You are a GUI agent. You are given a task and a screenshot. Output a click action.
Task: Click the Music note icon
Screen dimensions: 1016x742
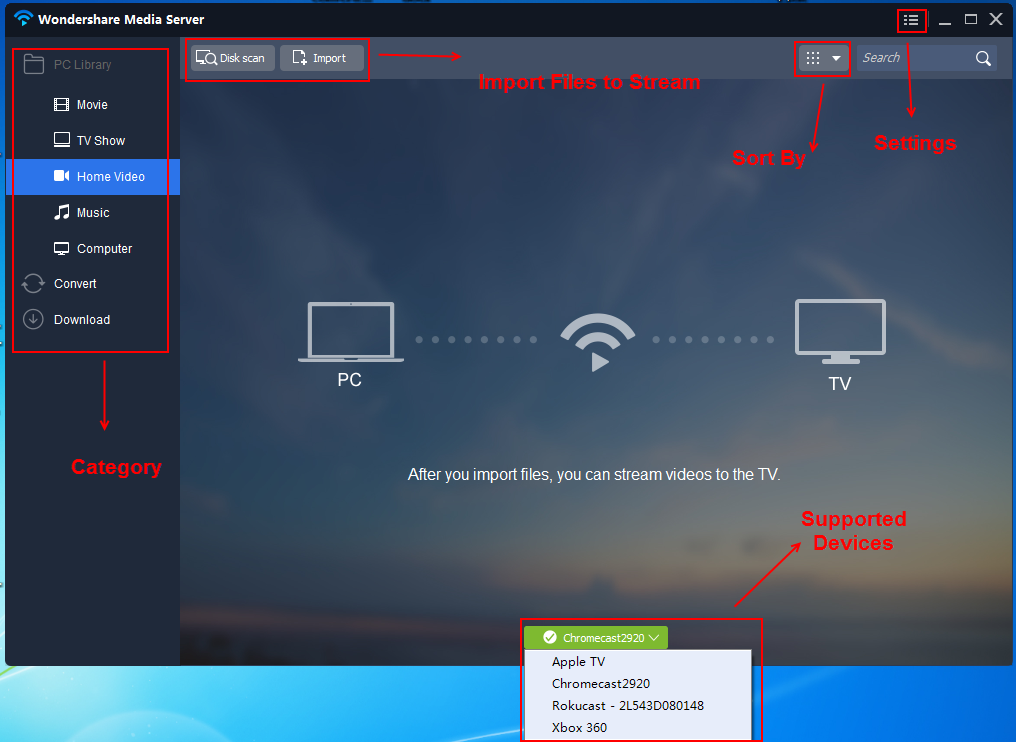point(62,212)
